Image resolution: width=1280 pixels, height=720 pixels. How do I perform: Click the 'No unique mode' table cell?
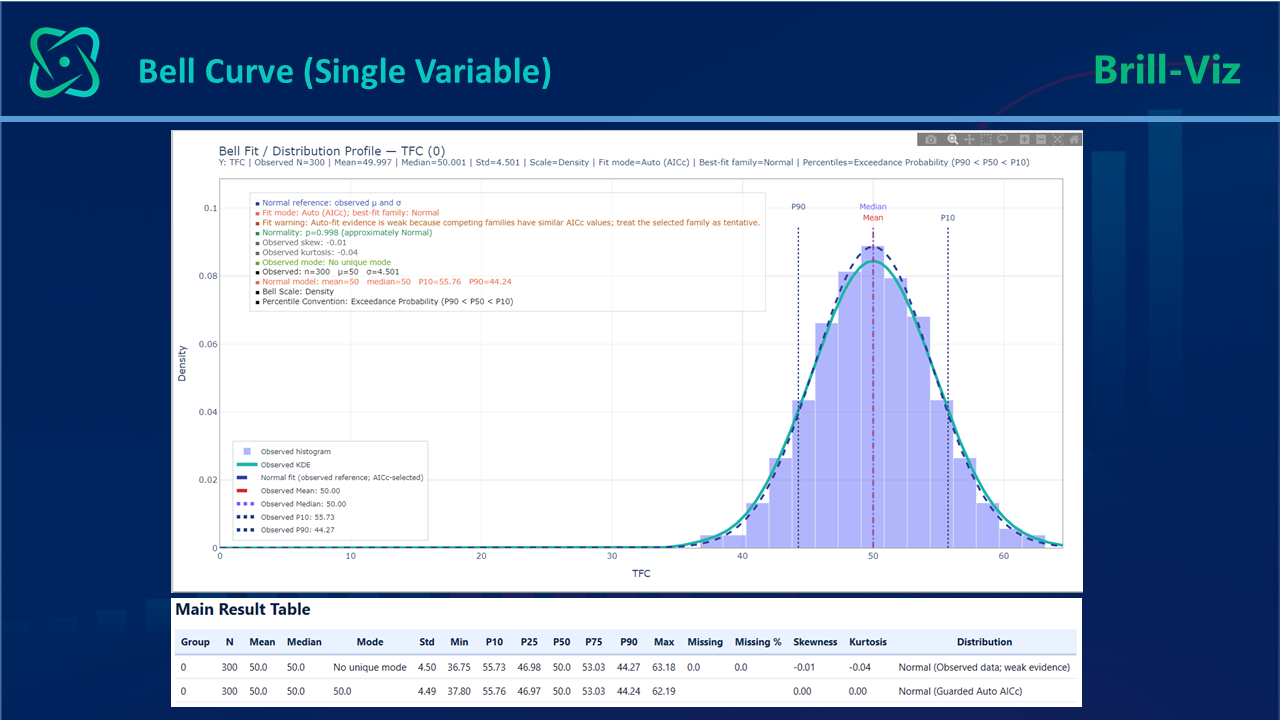pos(370,667)
